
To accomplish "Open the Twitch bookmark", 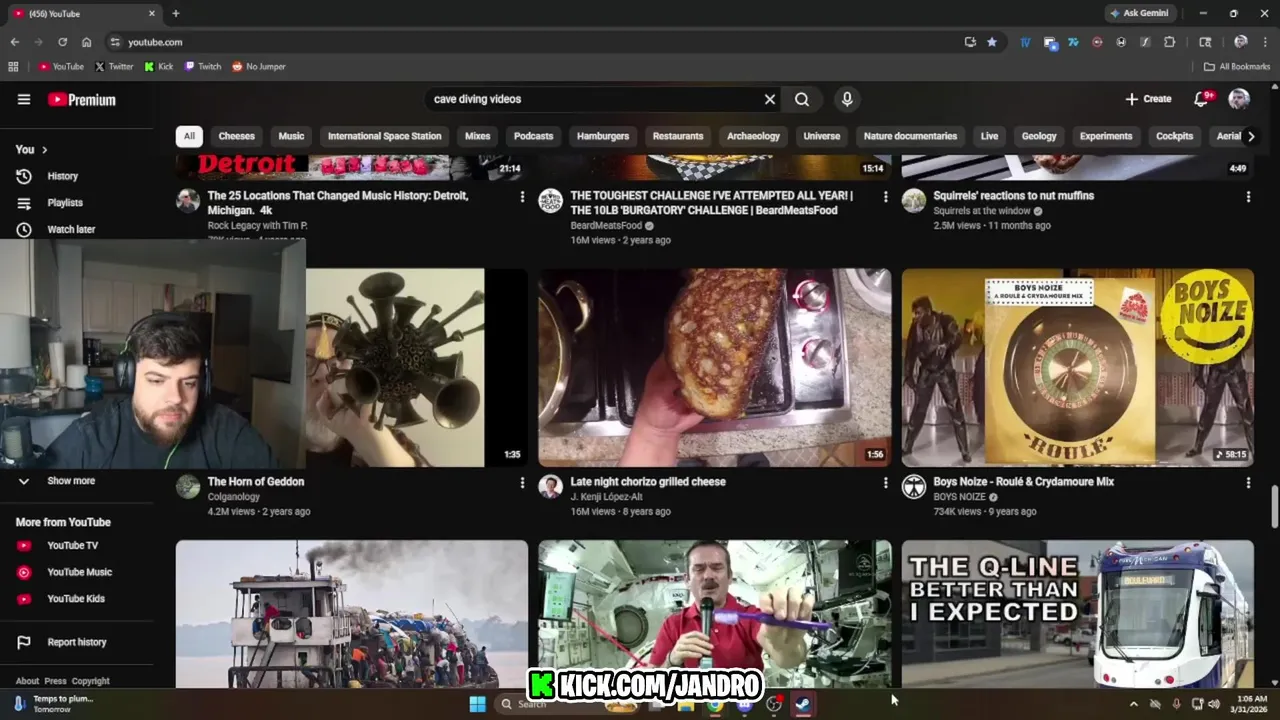I will pyautogui.click(x=203, y=67).
